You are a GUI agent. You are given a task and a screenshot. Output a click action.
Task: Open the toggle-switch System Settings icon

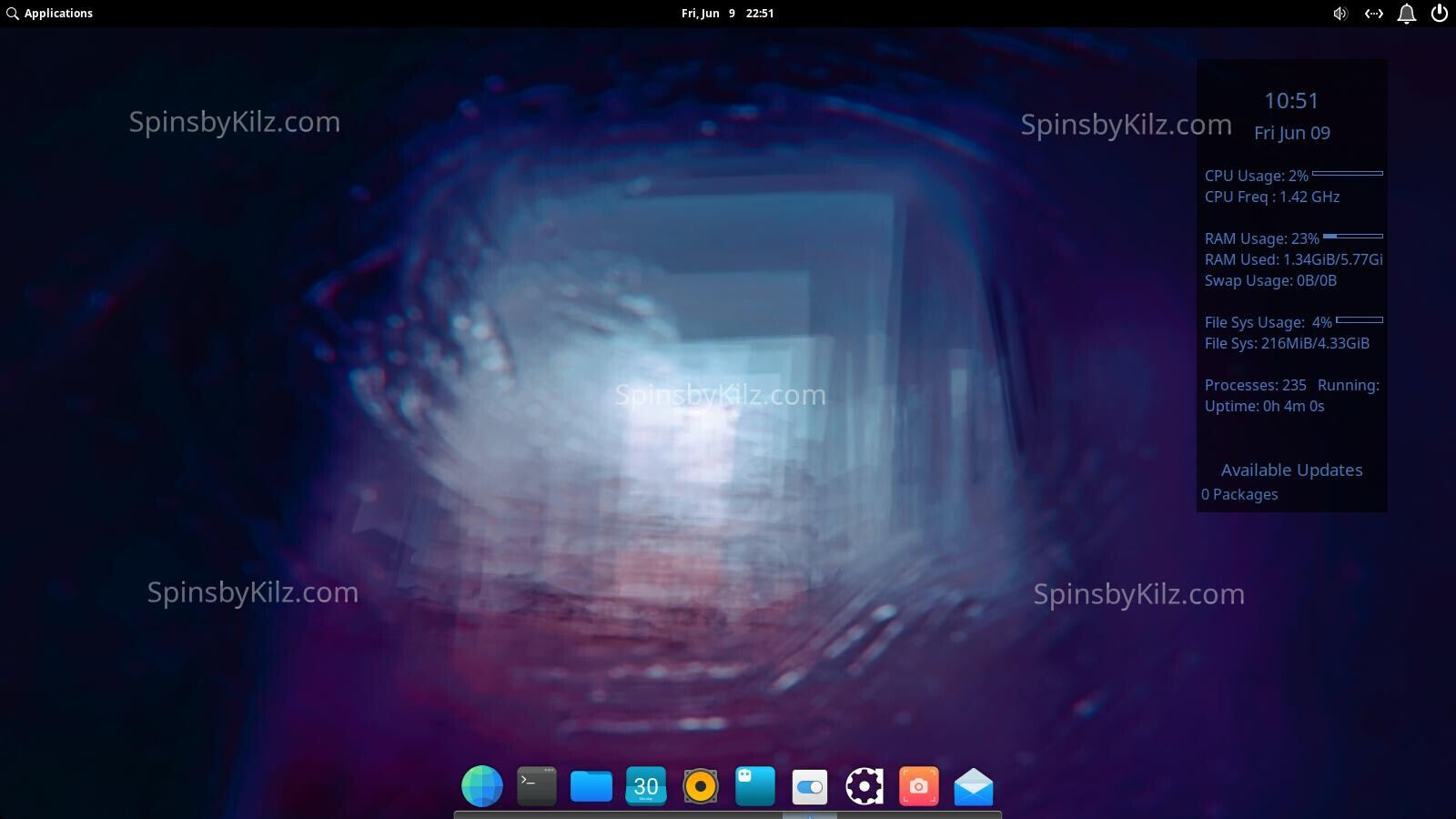pyautogui.click(x=810, y=786)
